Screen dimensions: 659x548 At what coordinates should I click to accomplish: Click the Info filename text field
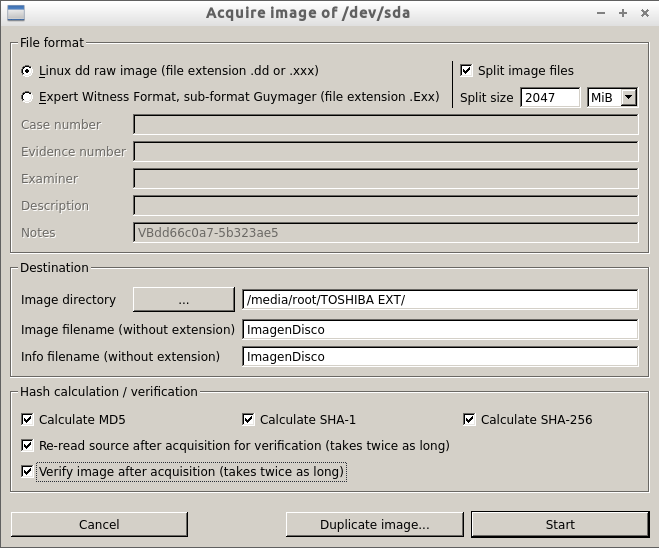point(439,357)
